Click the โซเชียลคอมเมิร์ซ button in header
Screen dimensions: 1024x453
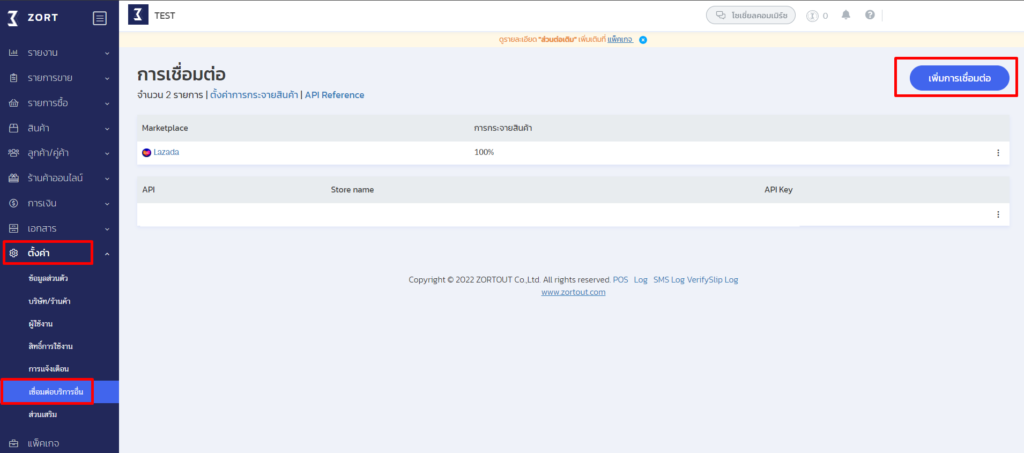tap(750, 15)
